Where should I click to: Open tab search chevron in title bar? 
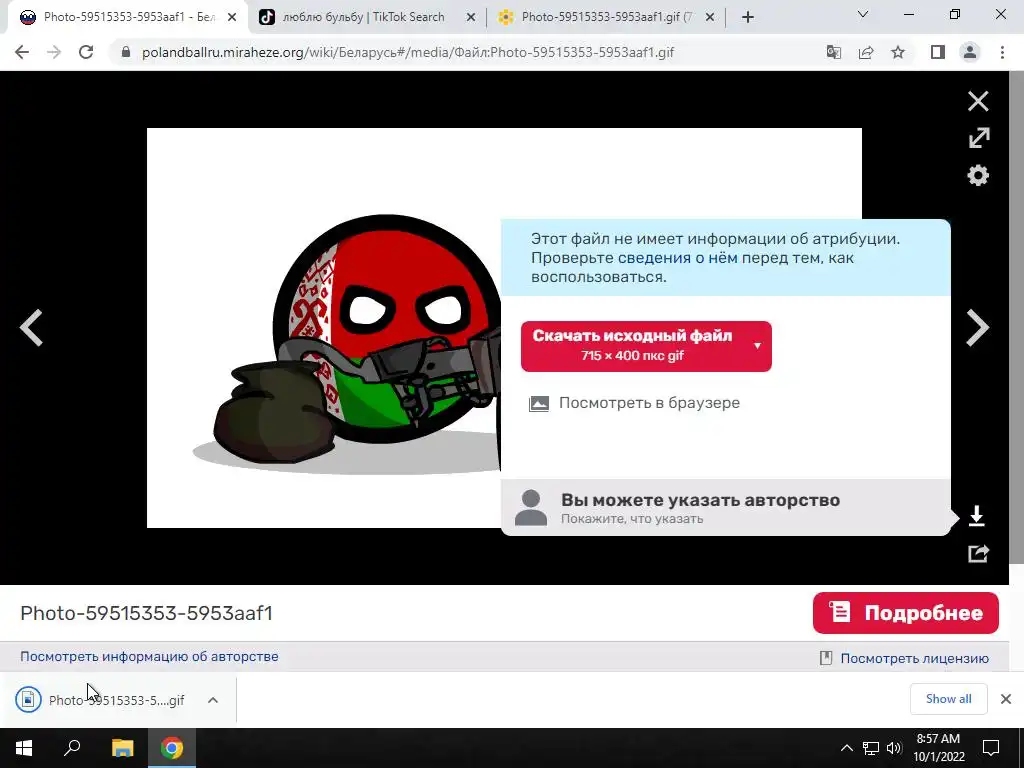[x=863, y=14]
